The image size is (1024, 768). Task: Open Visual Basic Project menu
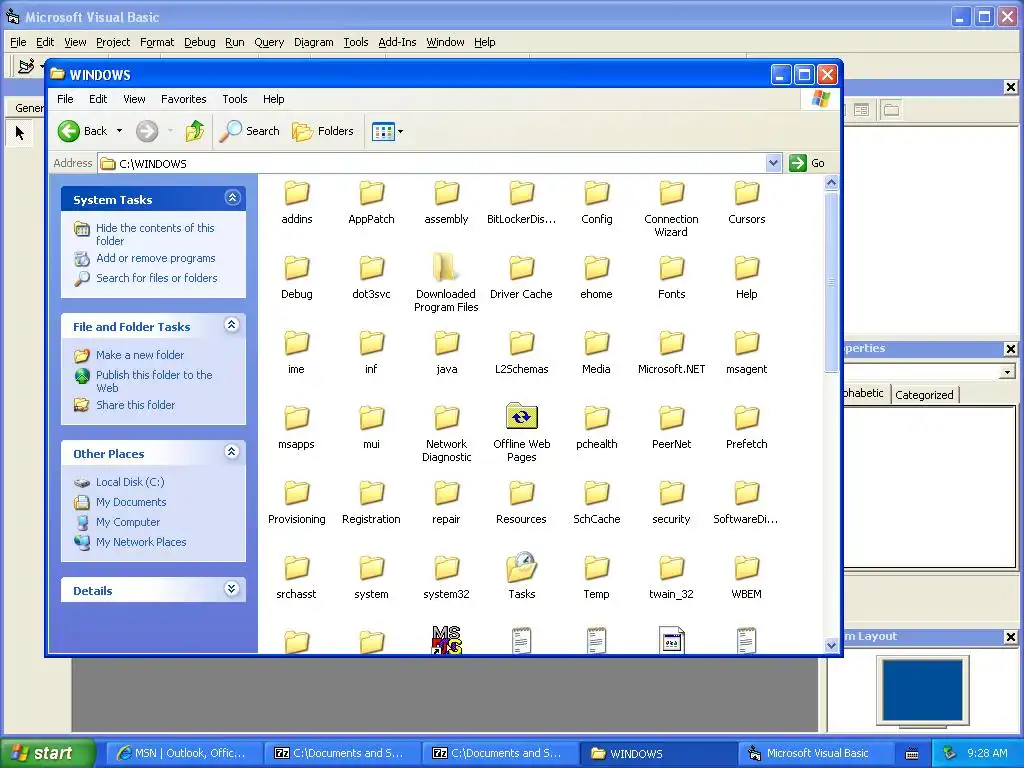(113, 42)
